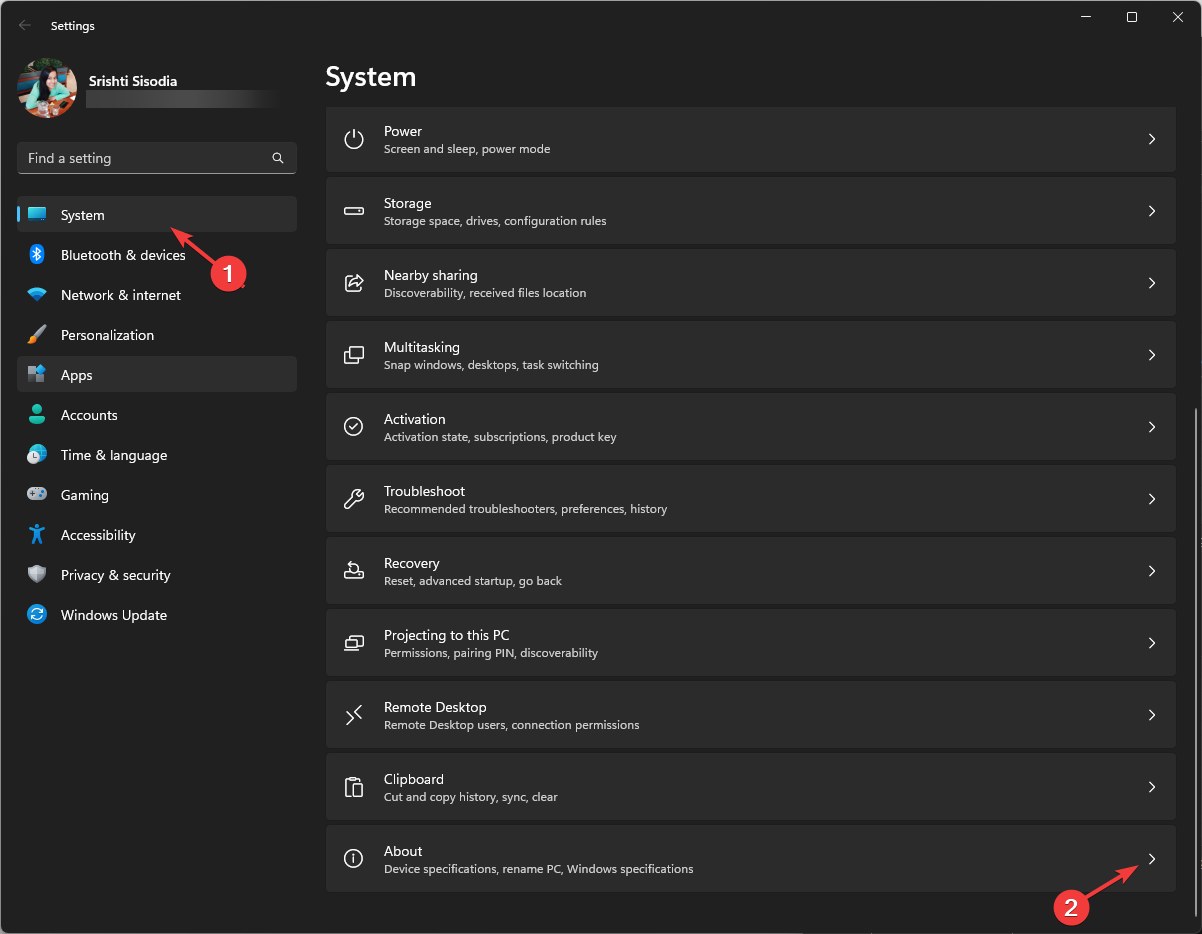Open Projecting to this PC chevron
Screen dimensions: 1202x934
tap(1152, 643)
